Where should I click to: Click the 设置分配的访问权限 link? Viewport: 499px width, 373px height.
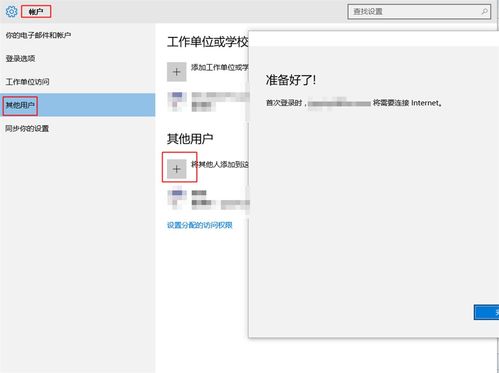[x=200, y=225]
